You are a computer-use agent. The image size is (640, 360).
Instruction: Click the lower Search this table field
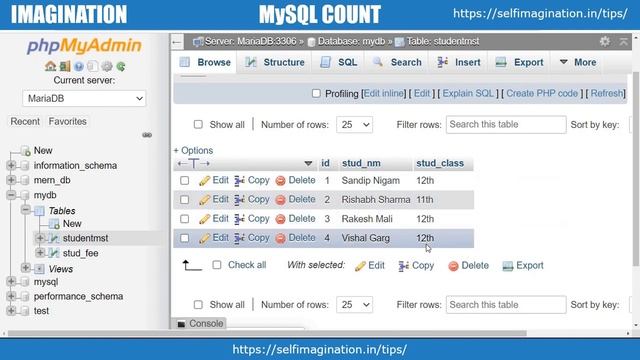[x=506, y=304]
